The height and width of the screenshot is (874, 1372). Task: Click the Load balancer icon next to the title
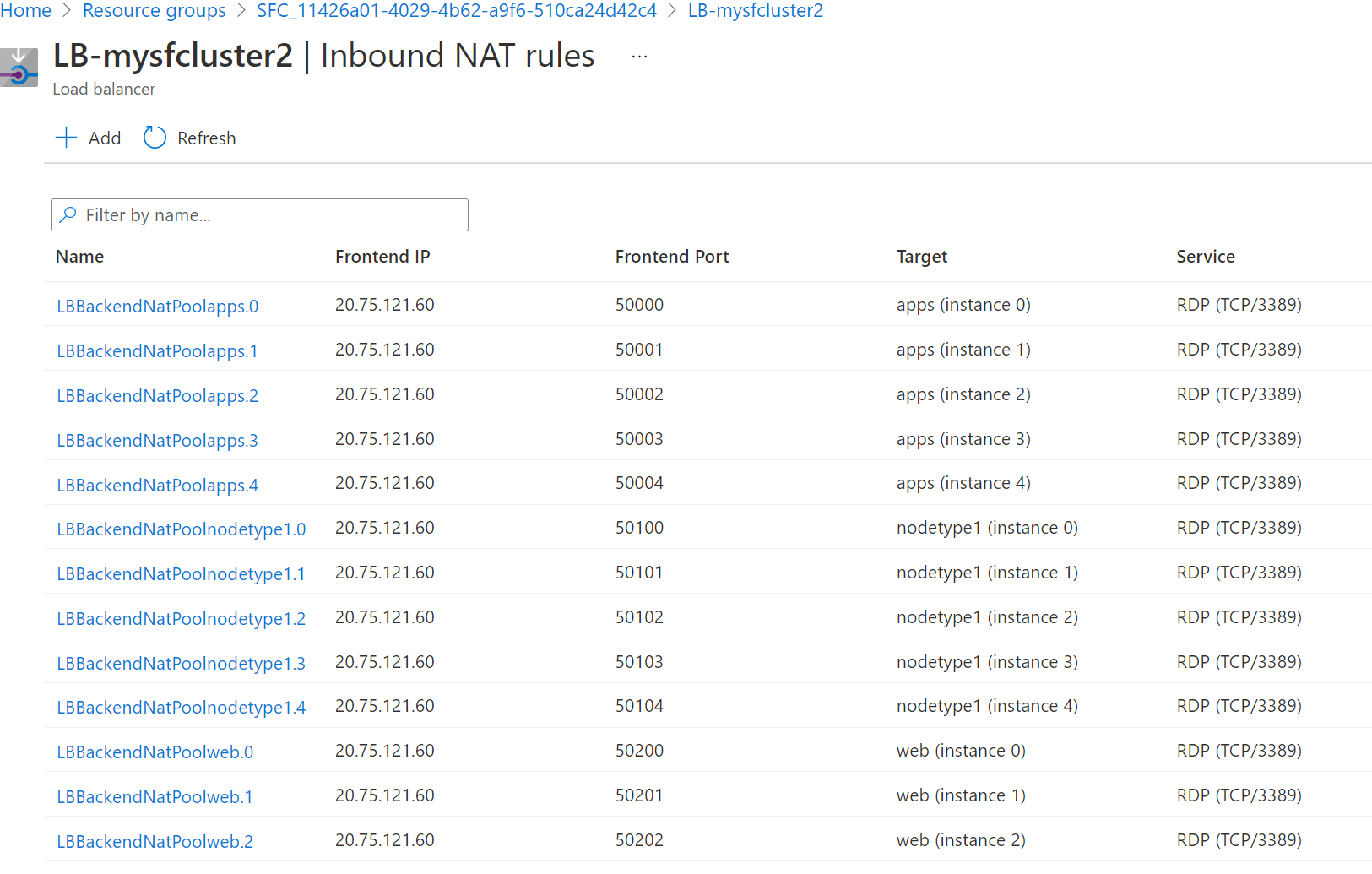[19, 68]
